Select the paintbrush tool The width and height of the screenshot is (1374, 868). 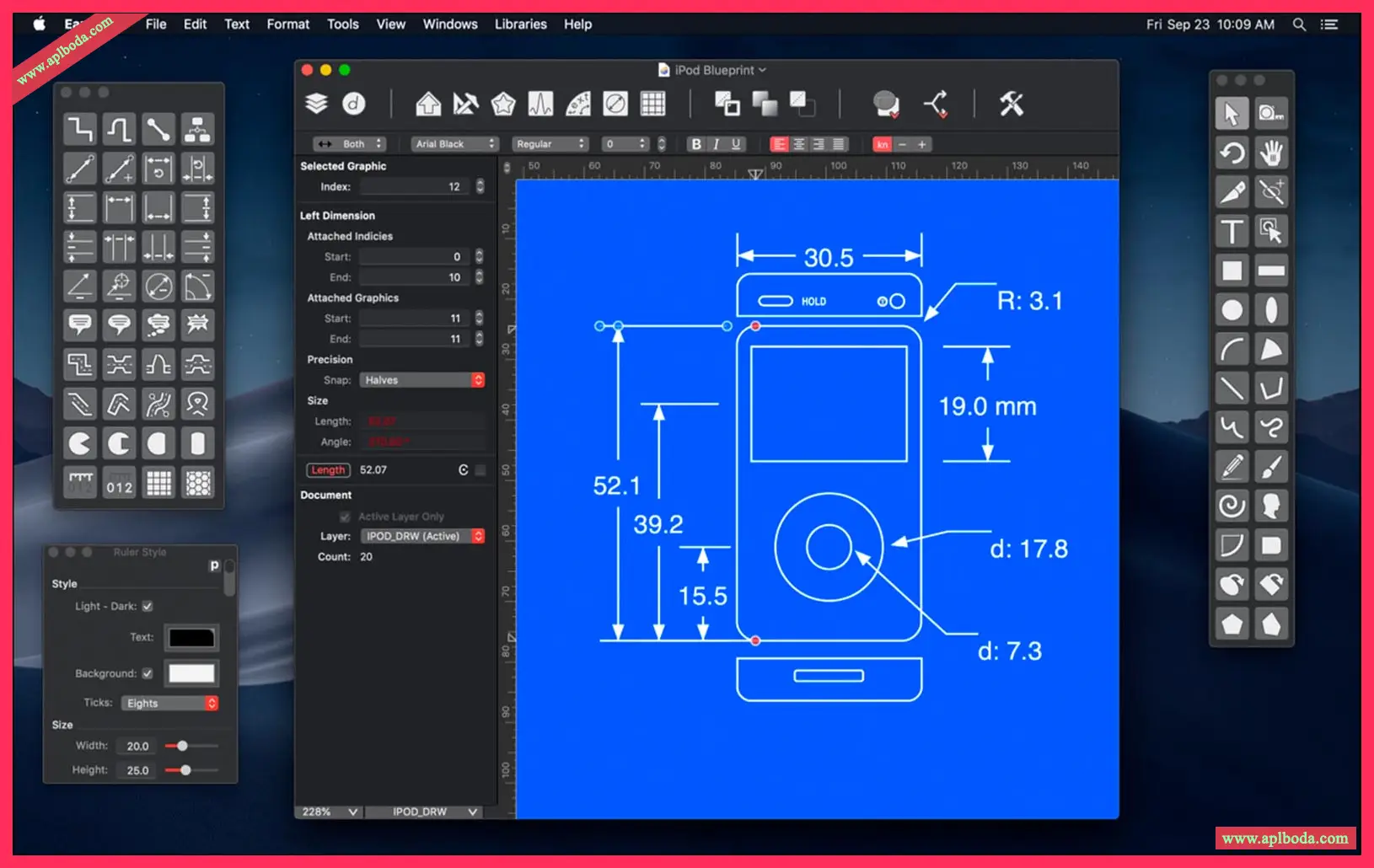1271,466
